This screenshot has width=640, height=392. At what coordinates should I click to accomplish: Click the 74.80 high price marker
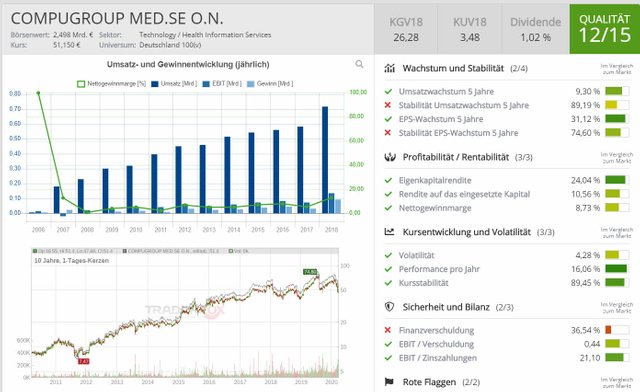(x=310, y=272)
